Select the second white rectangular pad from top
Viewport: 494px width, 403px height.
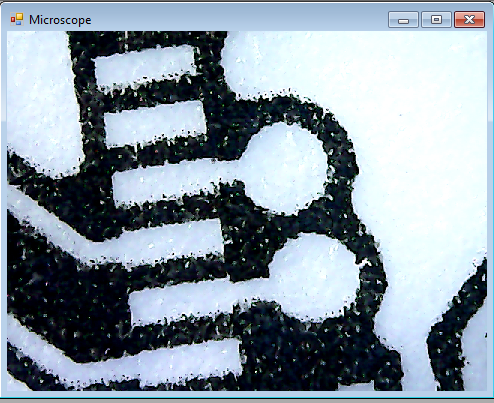coord(155,124)
